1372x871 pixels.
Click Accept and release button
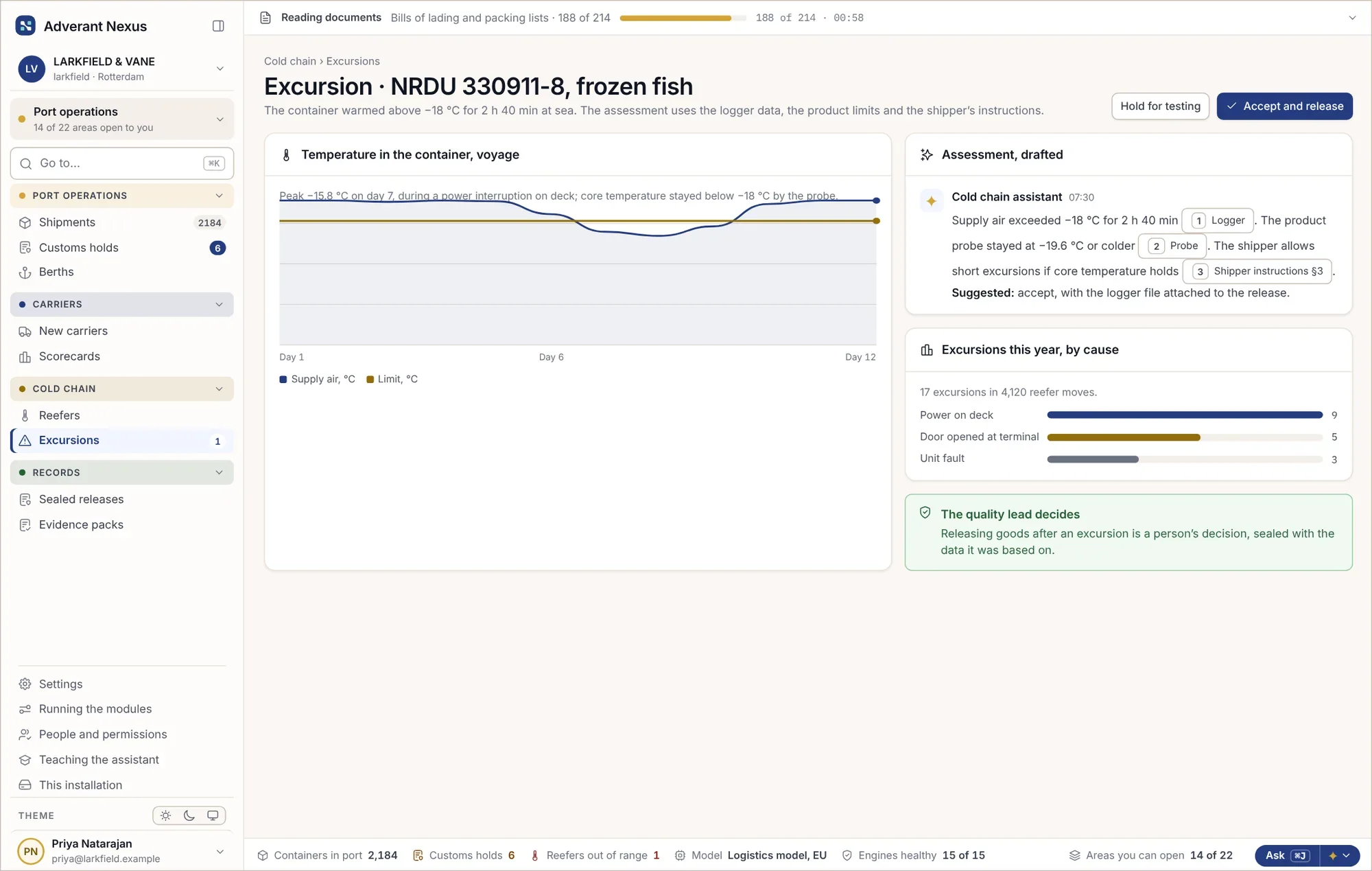1284,106
